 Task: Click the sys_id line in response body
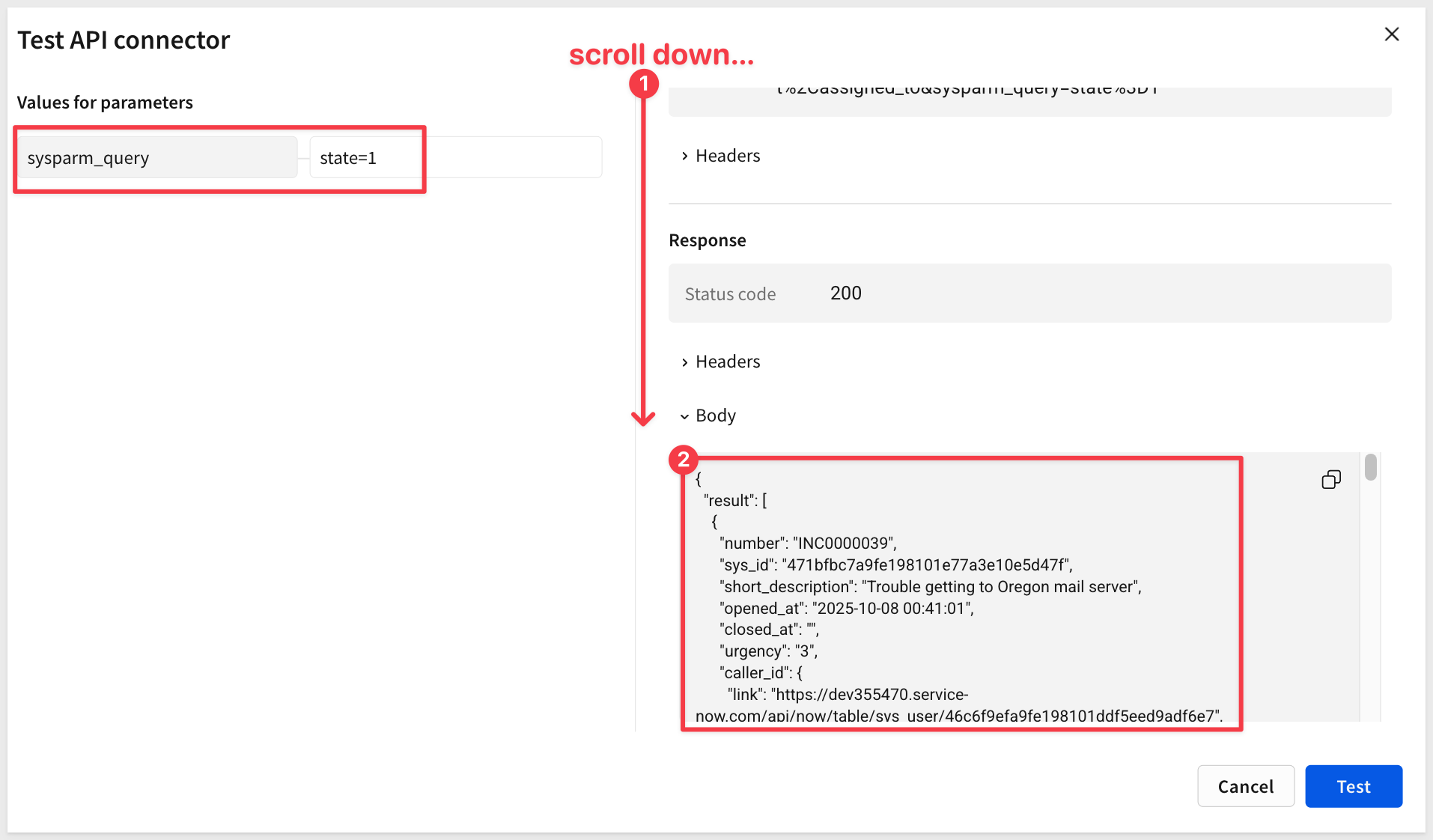pyautogui.click(x=895, y=565)
